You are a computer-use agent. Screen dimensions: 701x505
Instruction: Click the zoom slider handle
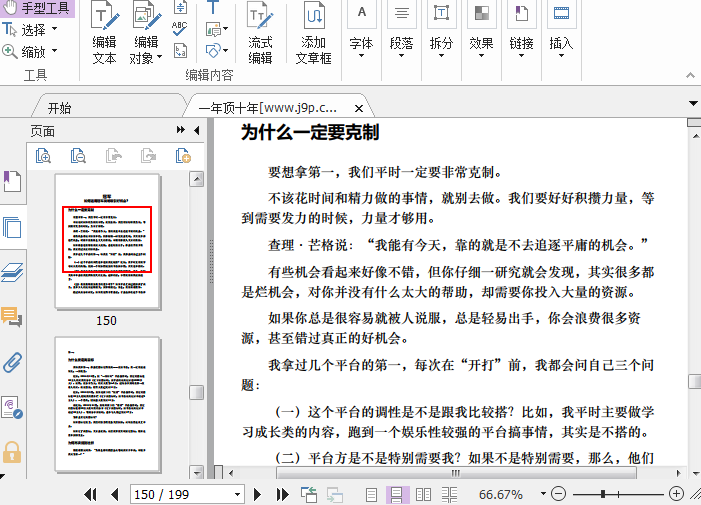pos(603,494)
